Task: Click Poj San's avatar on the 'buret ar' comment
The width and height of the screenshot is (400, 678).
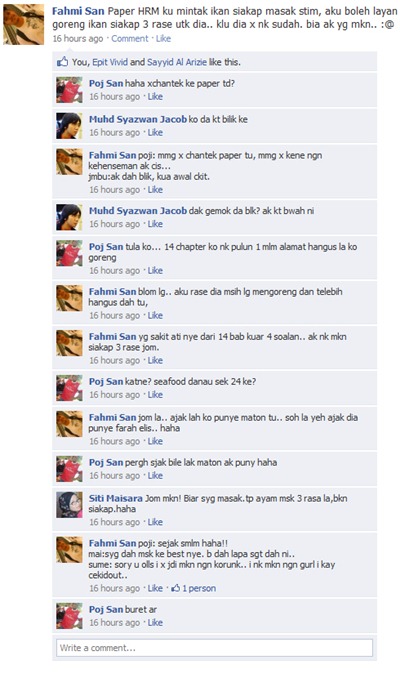Action: click(69, 616)
